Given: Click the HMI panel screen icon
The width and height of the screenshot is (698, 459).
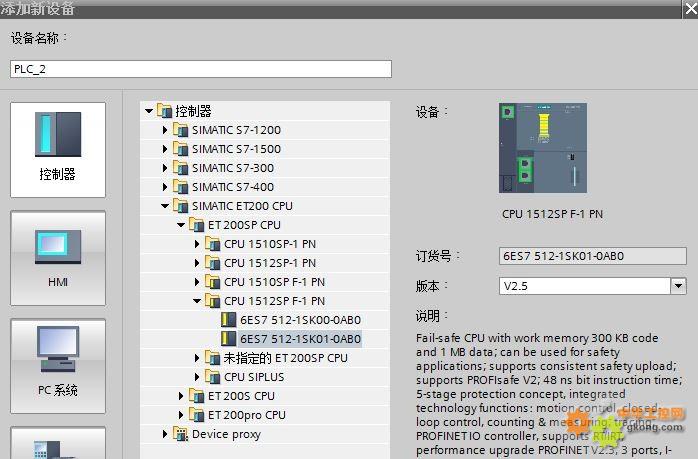Looking at the screenshot, I should point(58,247).
